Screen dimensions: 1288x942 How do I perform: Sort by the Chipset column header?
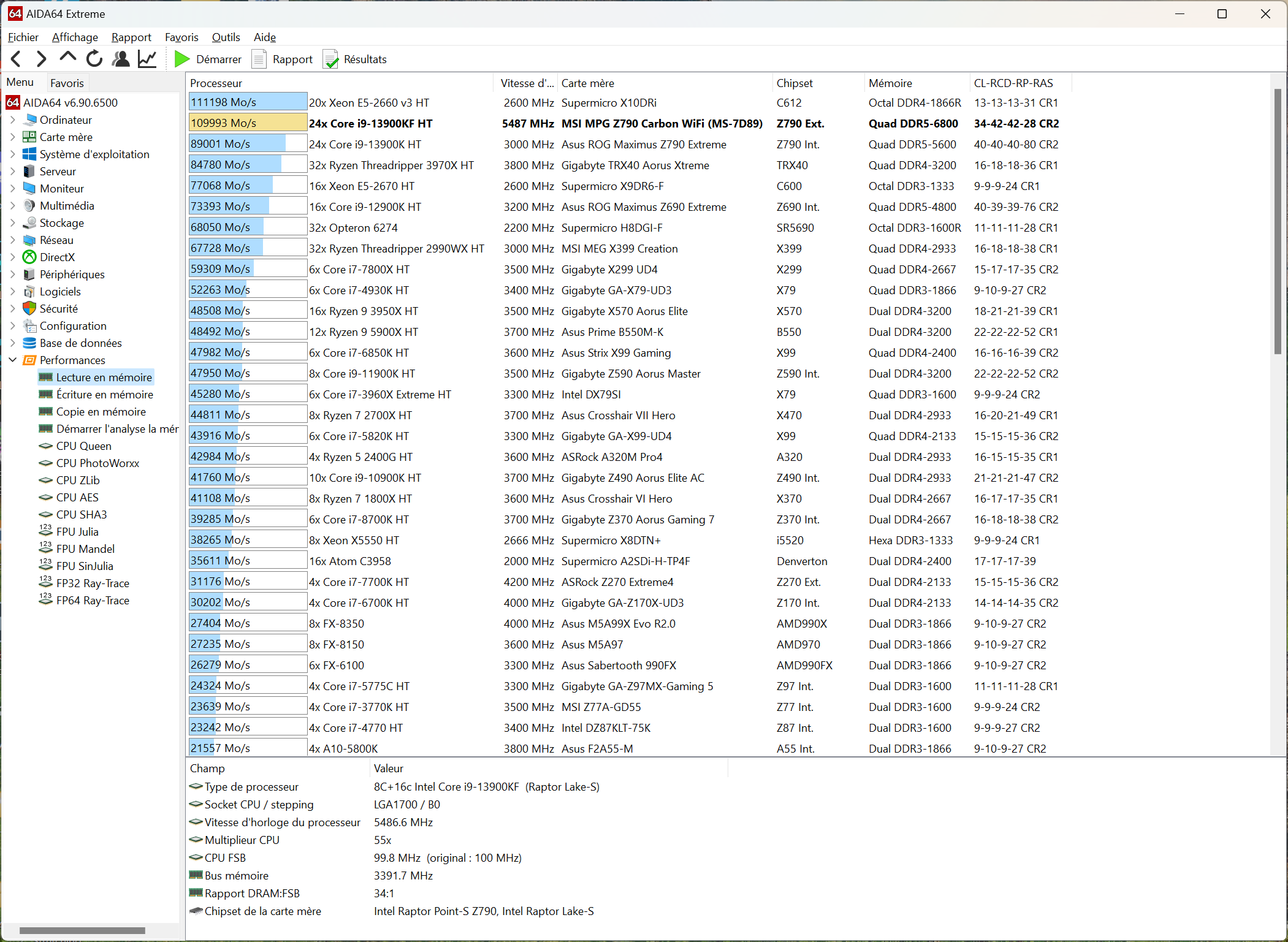click(795, 83)
